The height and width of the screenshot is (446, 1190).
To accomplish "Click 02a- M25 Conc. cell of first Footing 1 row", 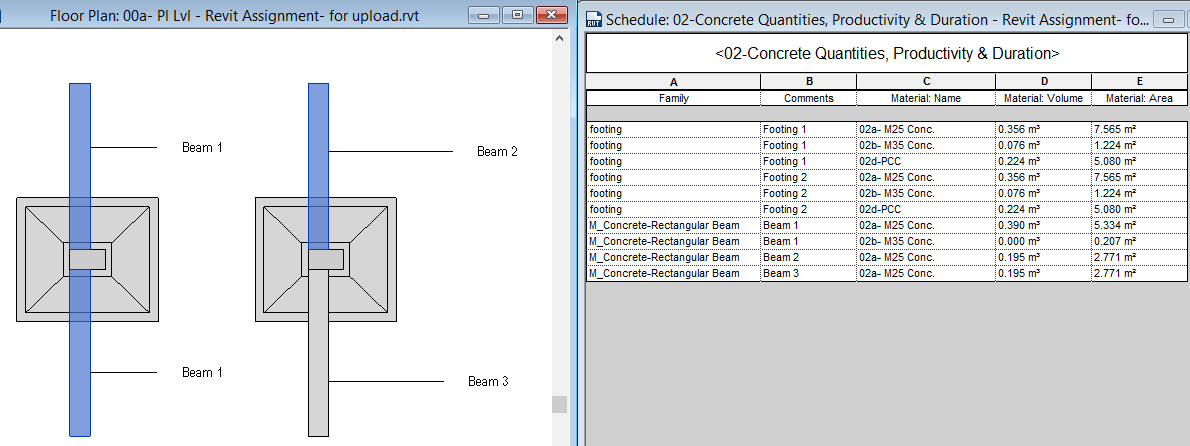I will pos(926,130).
